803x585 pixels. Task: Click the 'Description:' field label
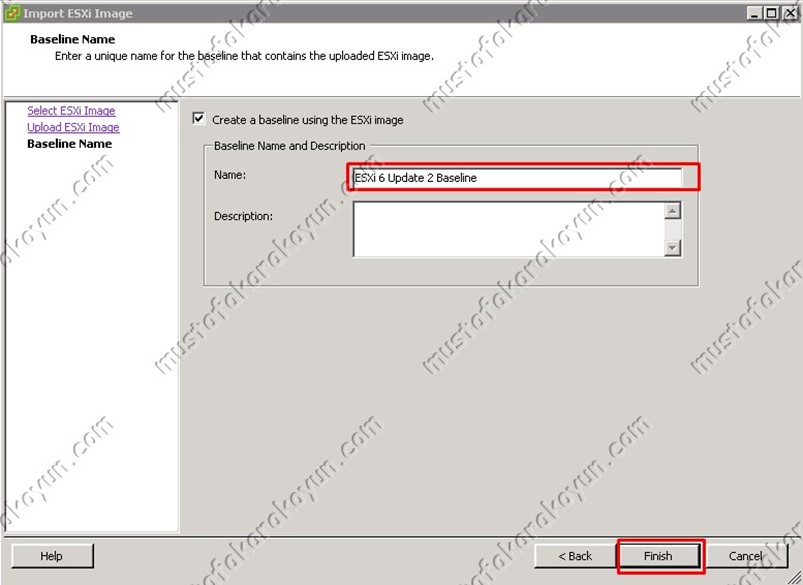(243, 216)
